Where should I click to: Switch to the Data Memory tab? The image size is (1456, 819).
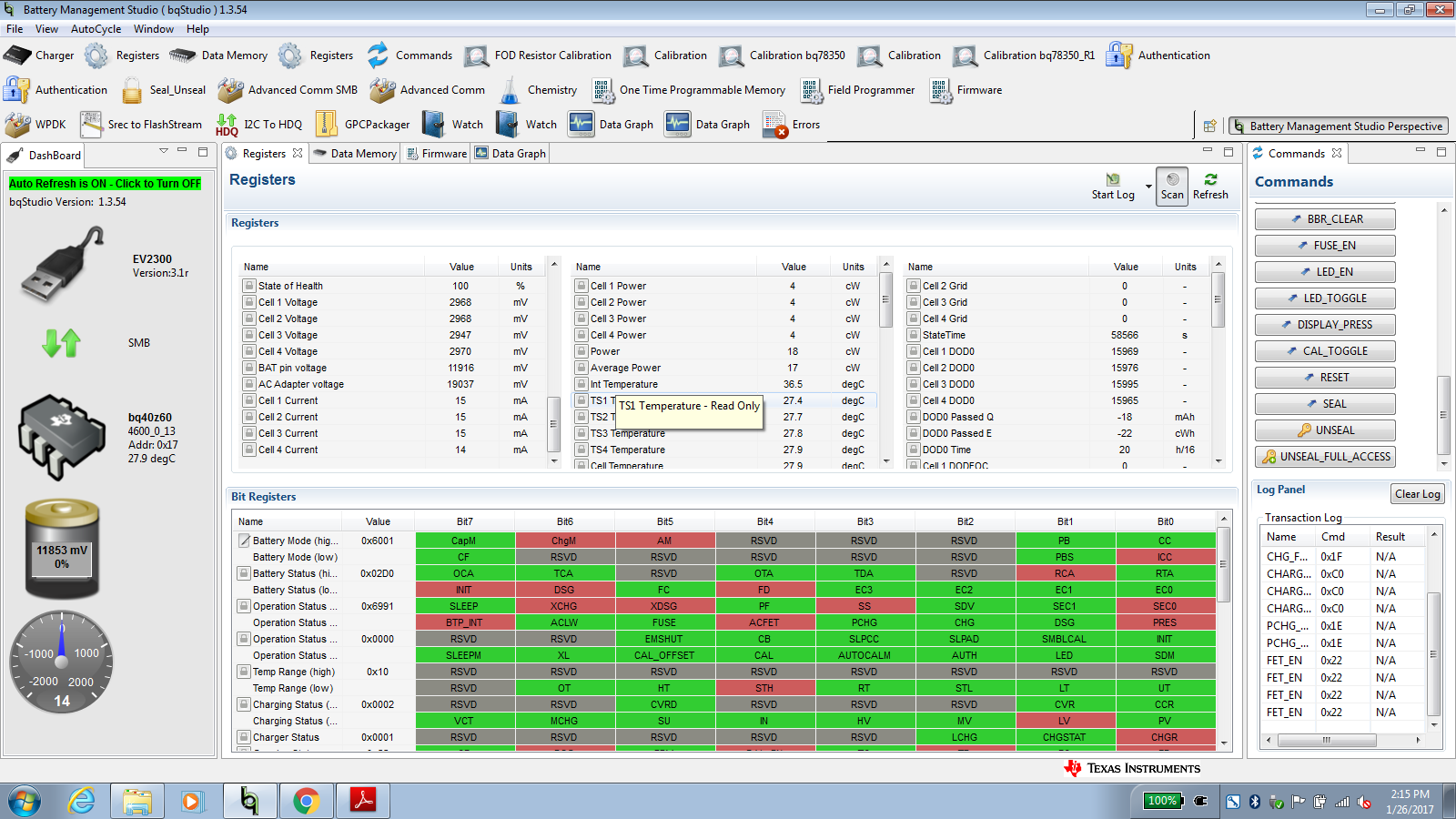(x=355, y=154)
